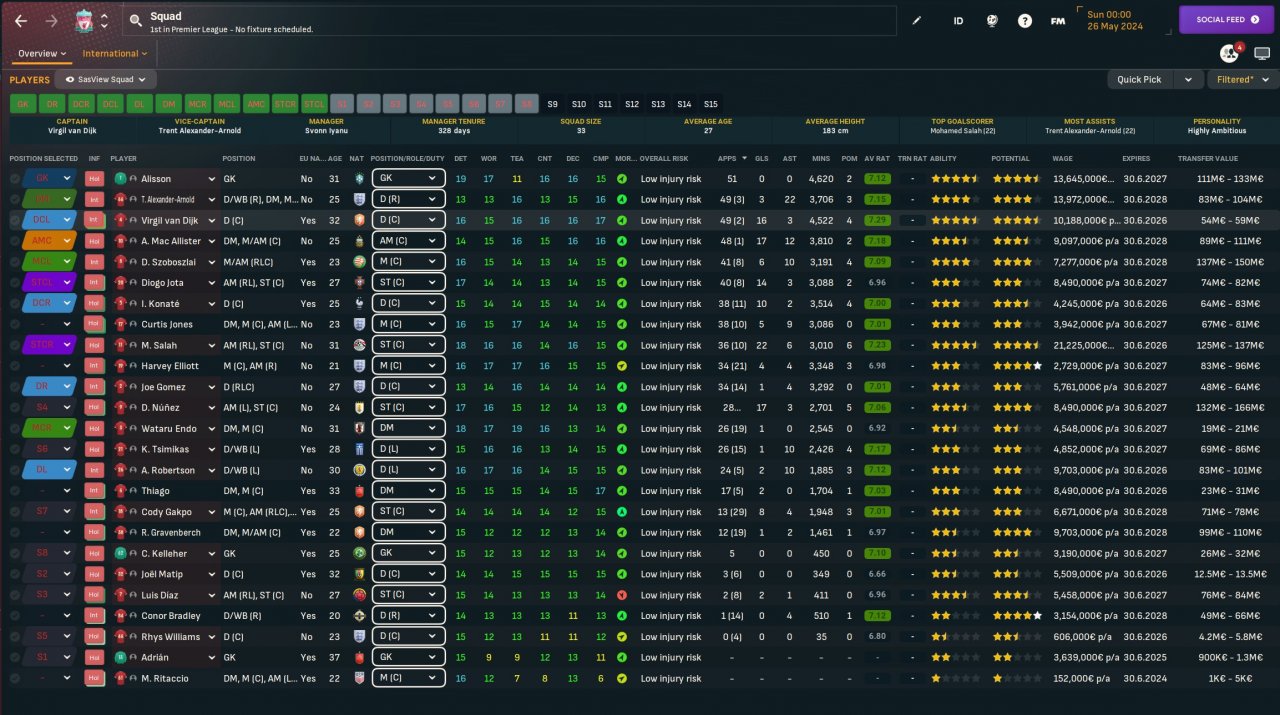Viewport: 1280px width, 715px height.
Task: Open help with the question mark icon
Action: 1025,20
